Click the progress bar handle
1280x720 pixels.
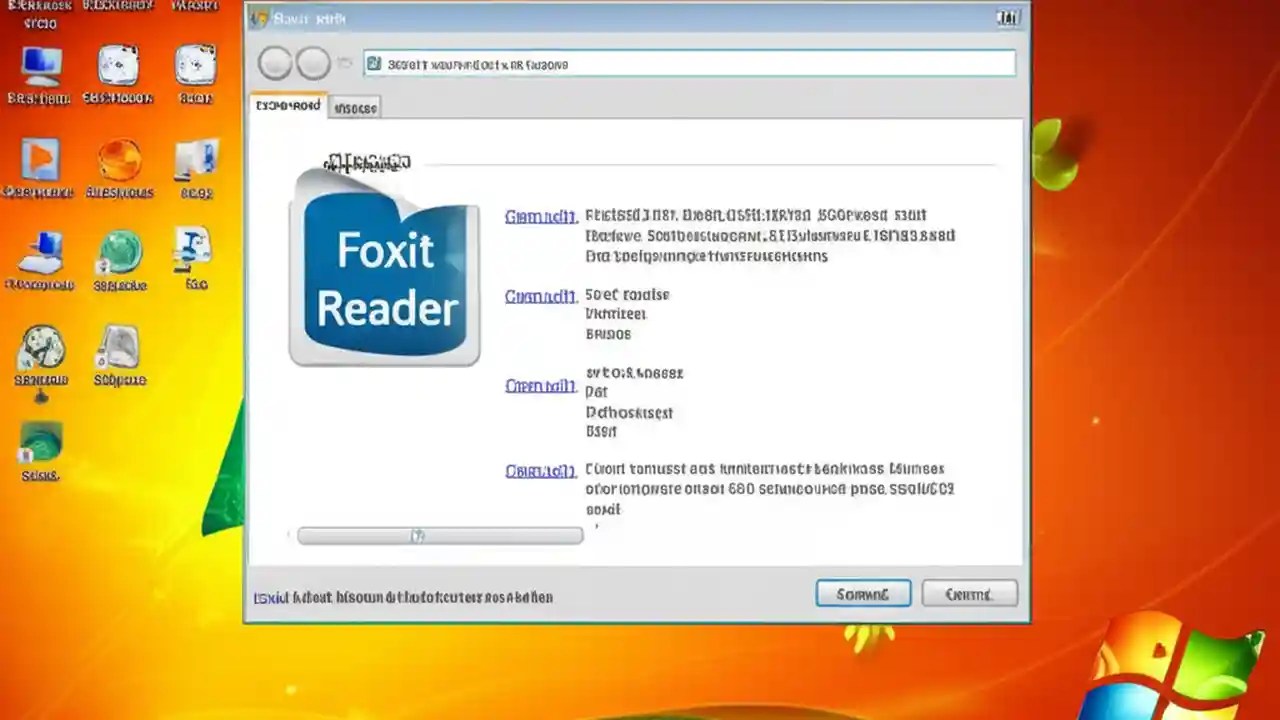[x=418, y=536]
